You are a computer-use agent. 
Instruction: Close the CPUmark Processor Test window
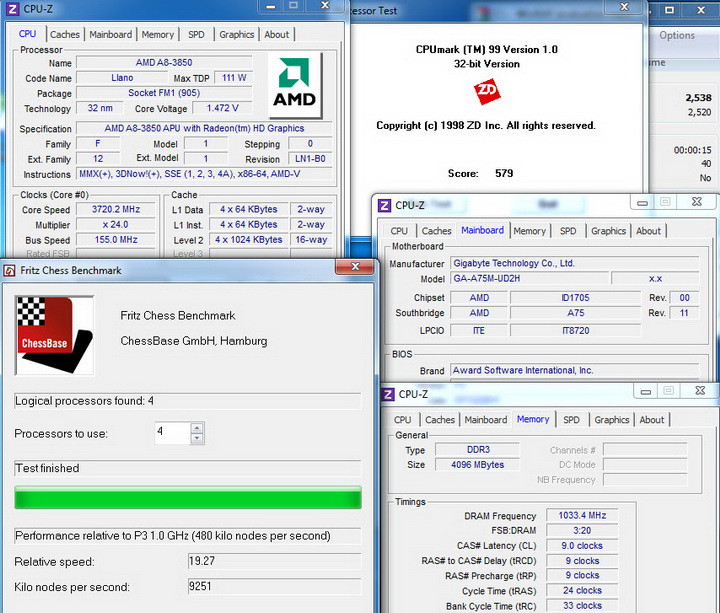click(624, 6)
